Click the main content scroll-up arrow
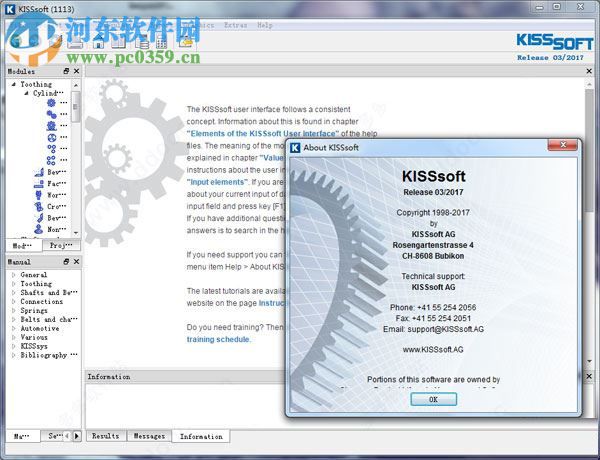The image size is (600, 460). point(590,84)
